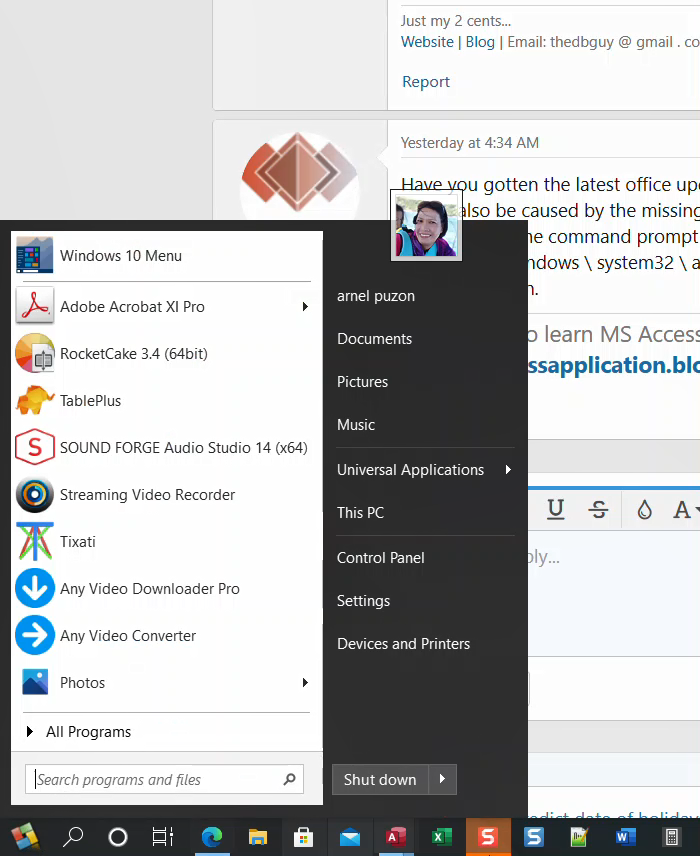This screenshot has height=856, width=700.
Task: Open Control Panel from start menu
Action: [381, 557]
